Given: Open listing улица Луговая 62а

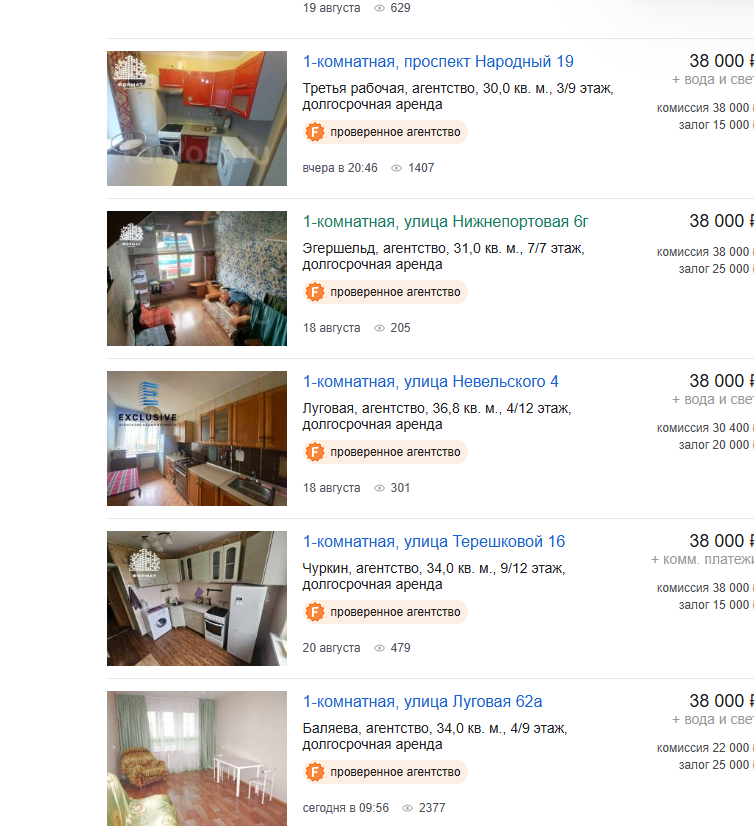Looking at the screenshot, I should pos(422,701).
